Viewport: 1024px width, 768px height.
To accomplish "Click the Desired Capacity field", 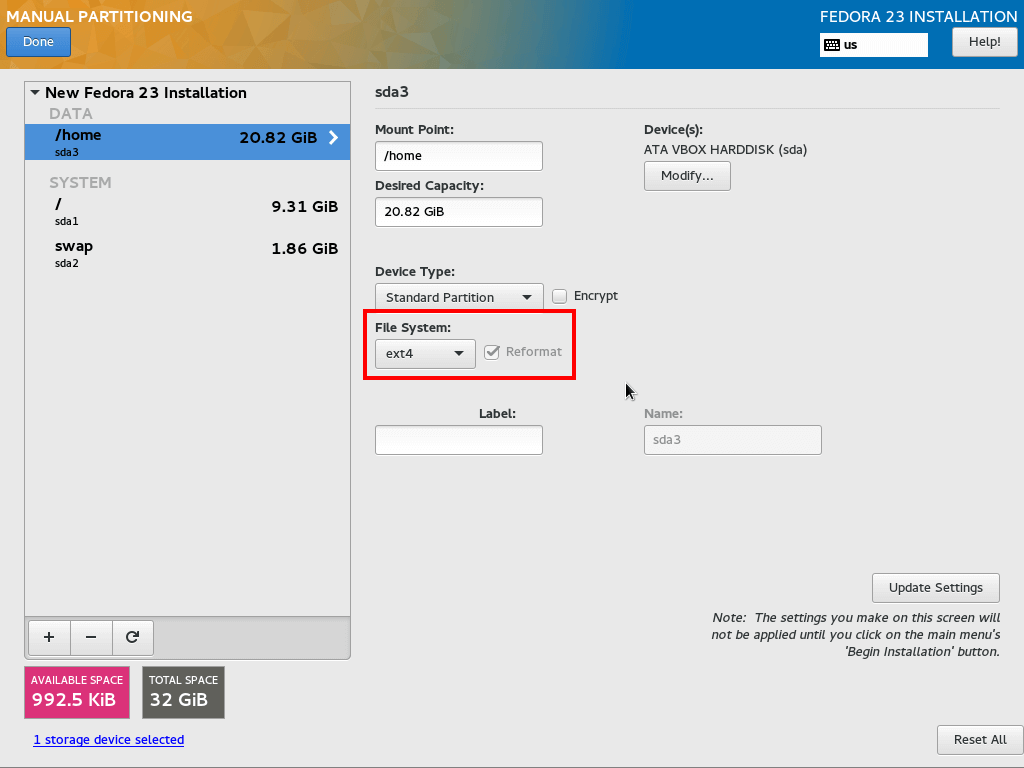I will pyautogui.click(x=458, y=212).
